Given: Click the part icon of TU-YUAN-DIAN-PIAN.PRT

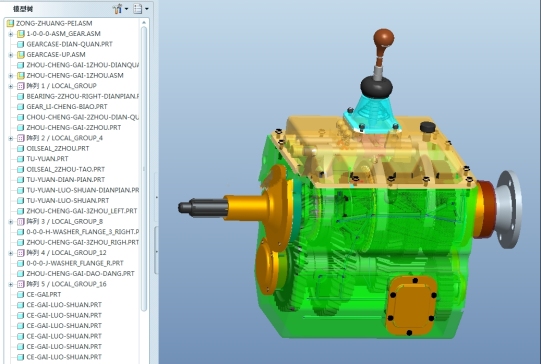Looking at the screenshot, I should point(21,180).
